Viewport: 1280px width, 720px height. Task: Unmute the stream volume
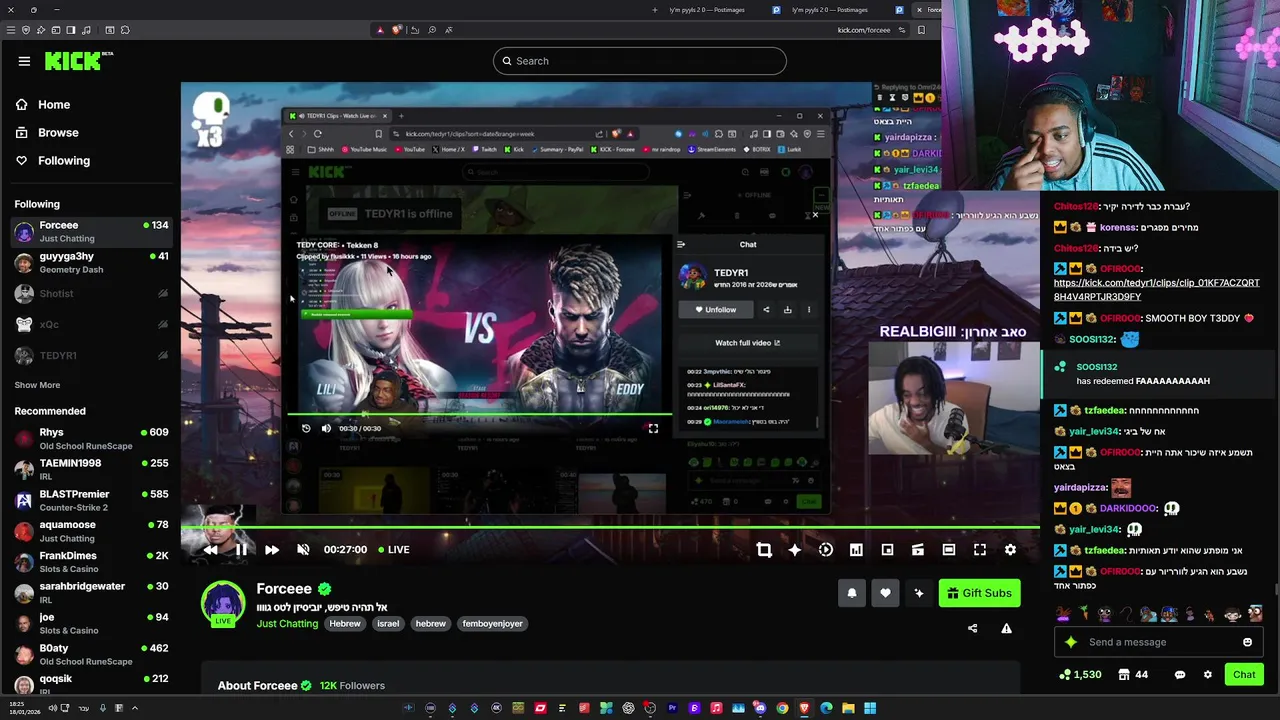point(303,549)
